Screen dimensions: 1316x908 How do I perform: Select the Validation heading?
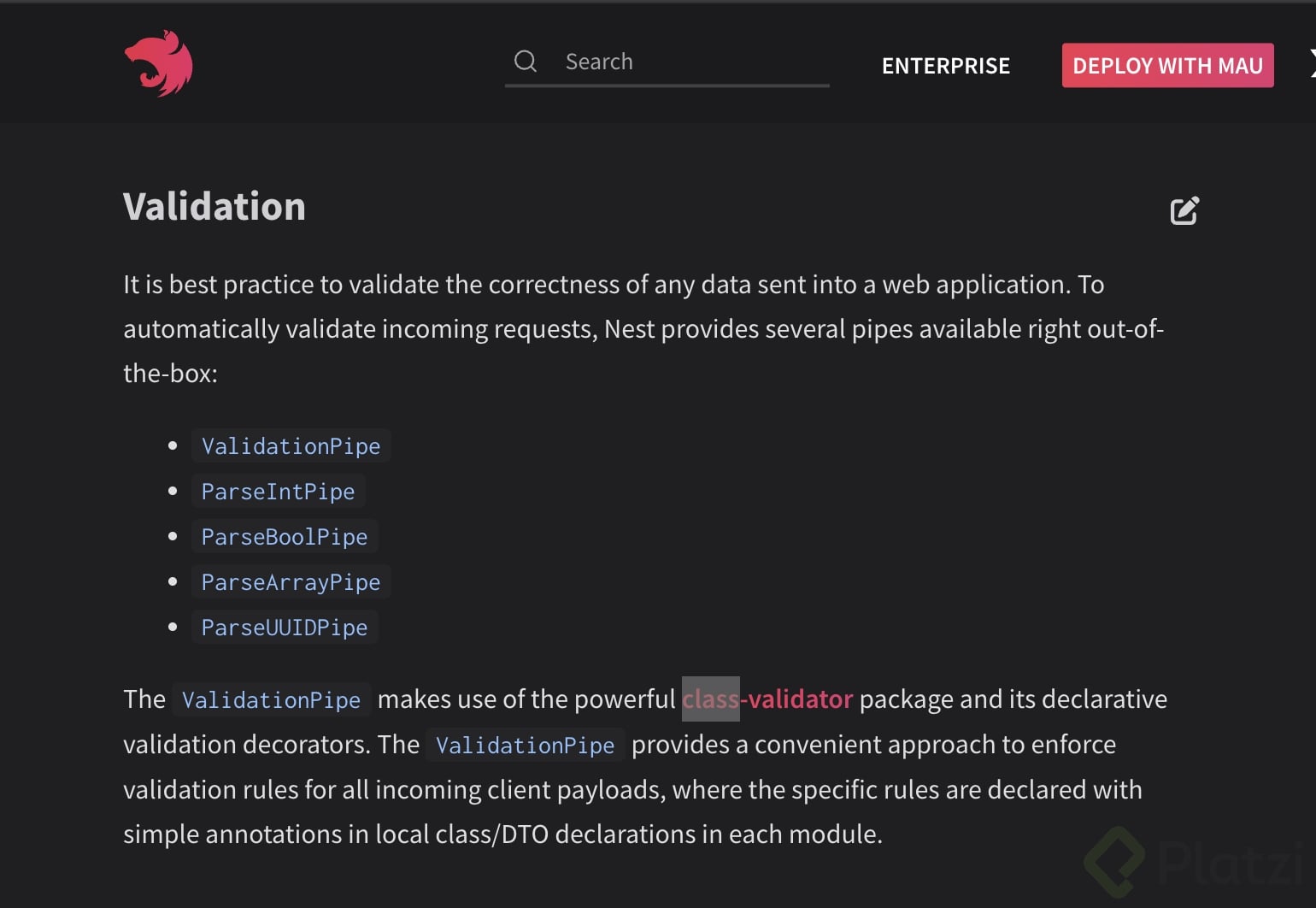[x=214, y=207]
